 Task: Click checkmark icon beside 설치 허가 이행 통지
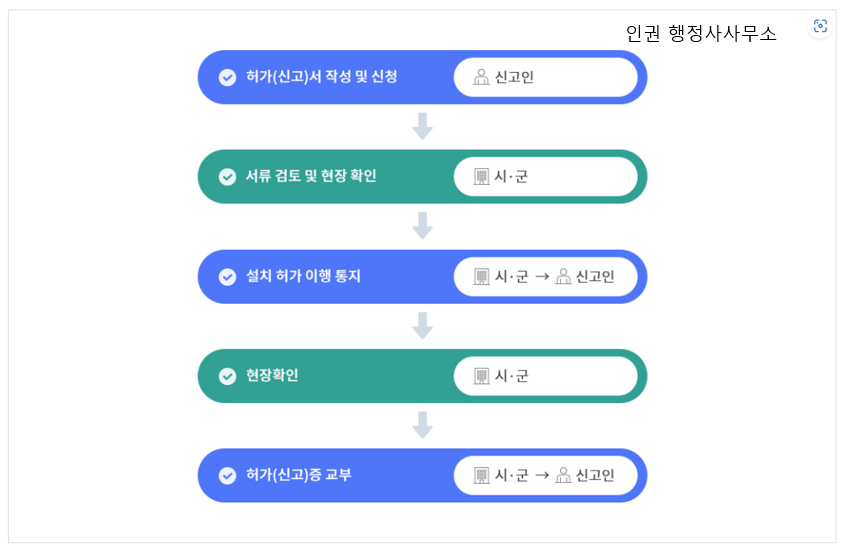[x=227, y=277]
